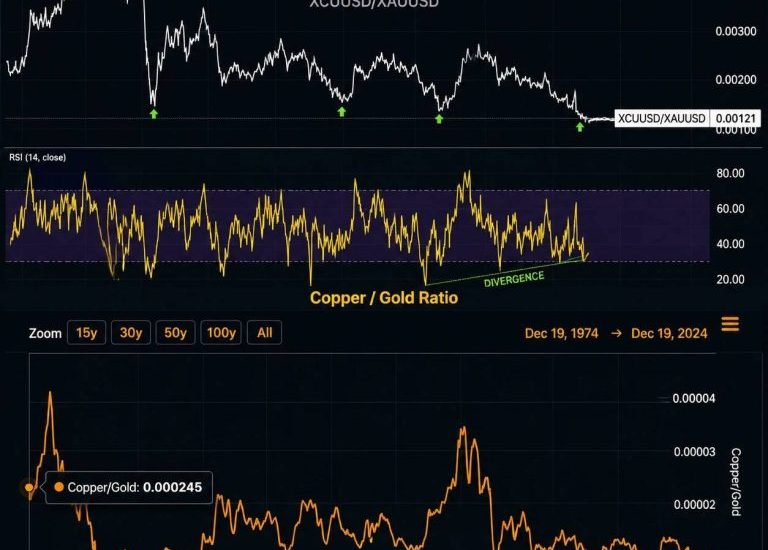768x550 pixels.
Task: Click the DIVERGENCE annotation label
Action: click(514, 279)
